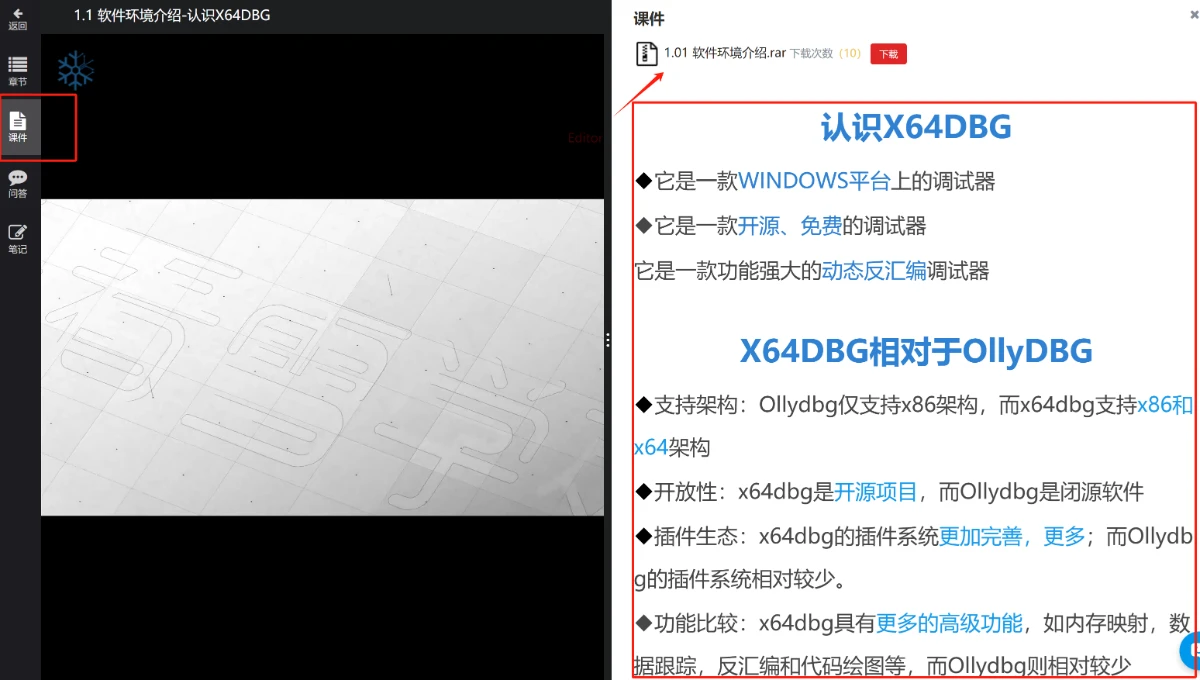Click the download count (10)

coord(849,54)
